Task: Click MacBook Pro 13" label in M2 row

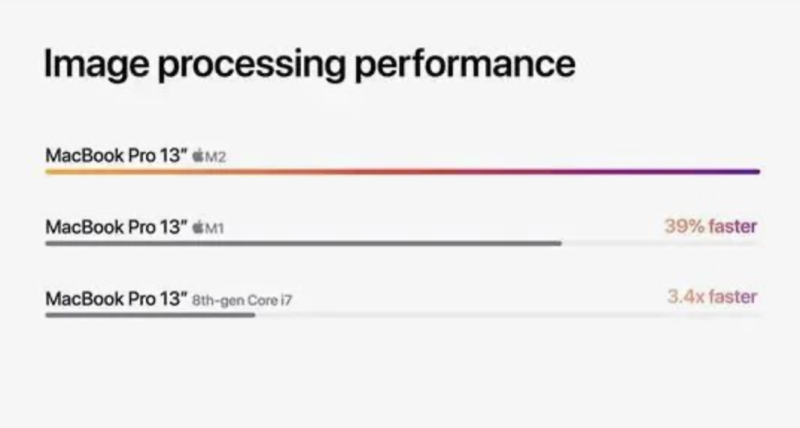Action: (x=116, y=155)
